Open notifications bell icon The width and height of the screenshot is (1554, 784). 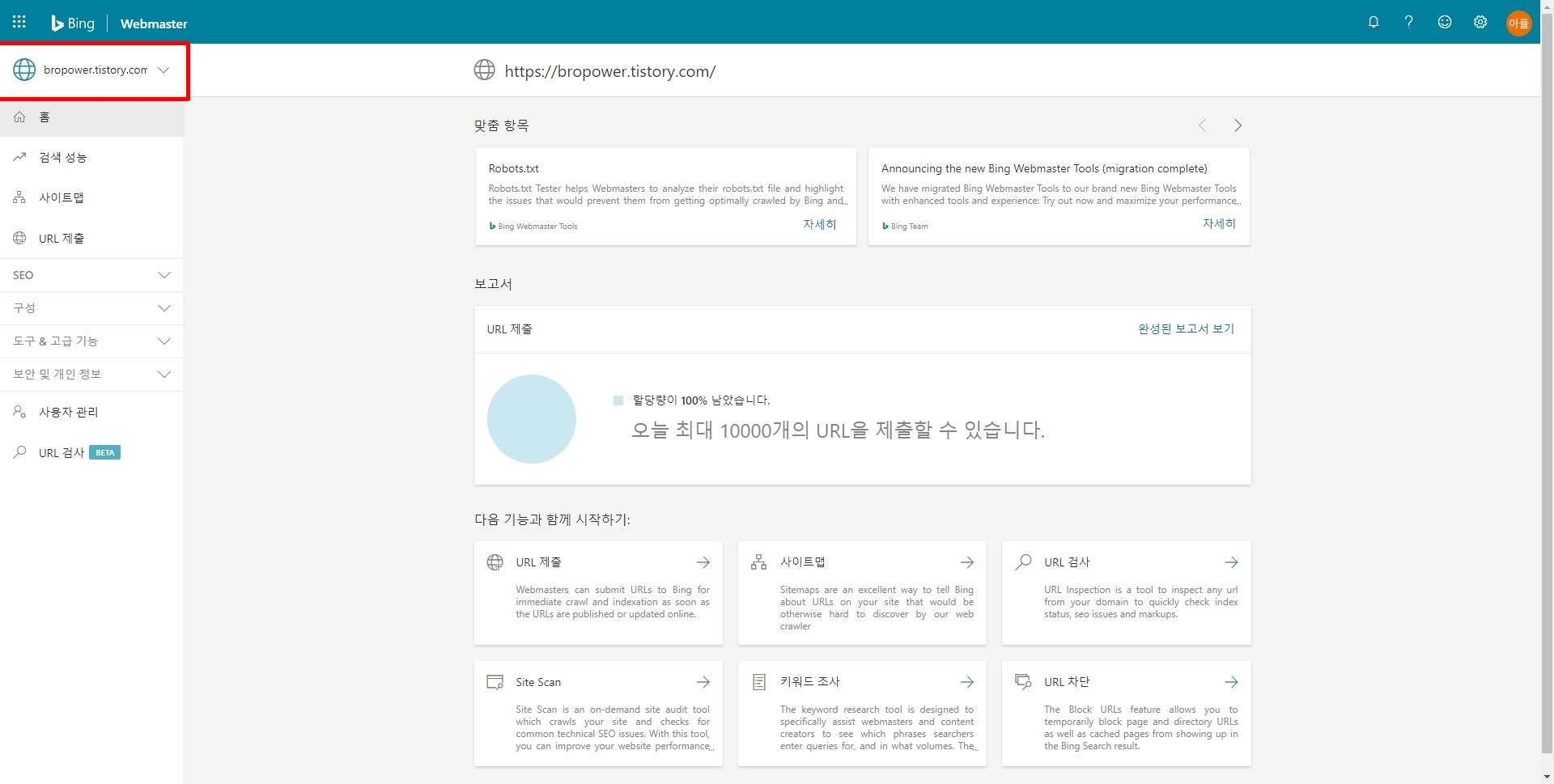coord(1374,22)
